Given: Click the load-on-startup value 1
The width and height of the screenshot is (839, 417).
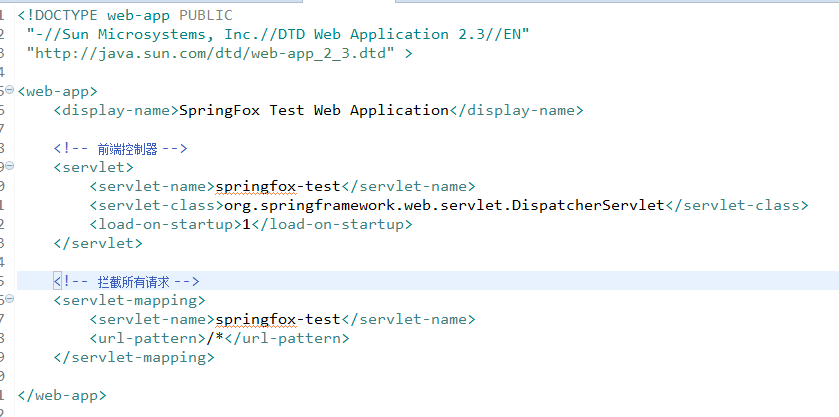Looking at the screenshot, I should pyautogui.click(x=242, y=224).
